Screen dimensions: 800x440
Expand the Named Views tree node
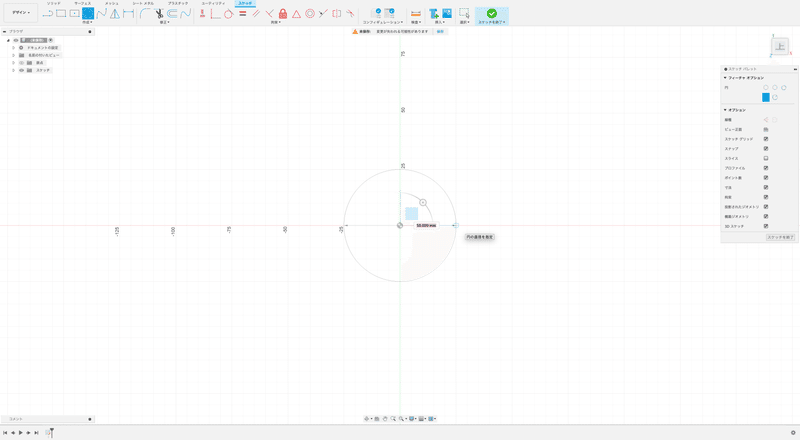click(x=14, y=55)
